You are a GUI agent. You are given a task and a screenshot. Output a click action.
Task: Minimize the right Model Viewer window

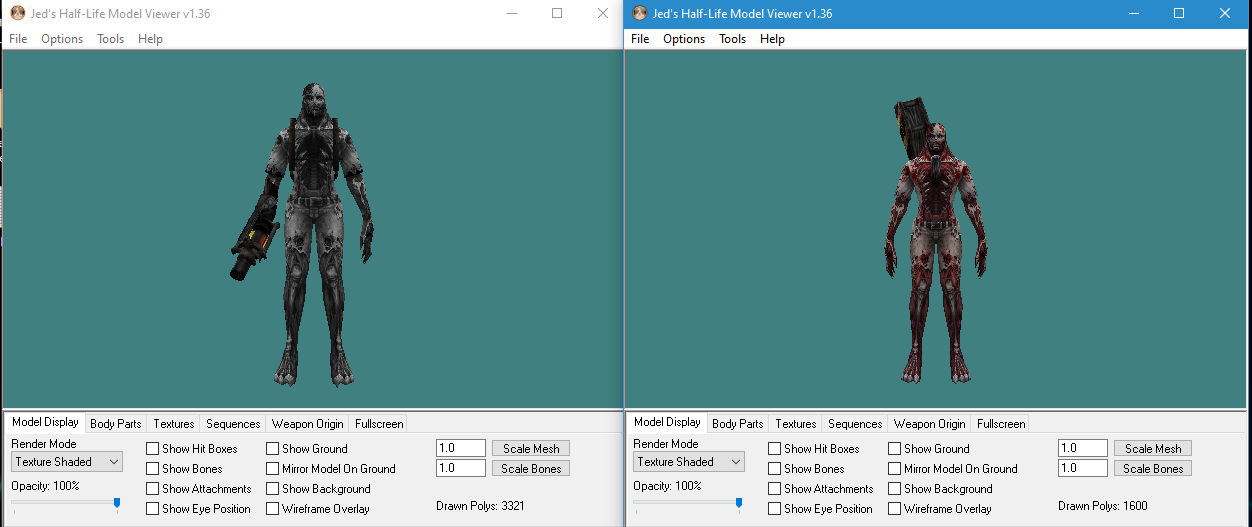pyautogui.click(x=1133, y=14)
